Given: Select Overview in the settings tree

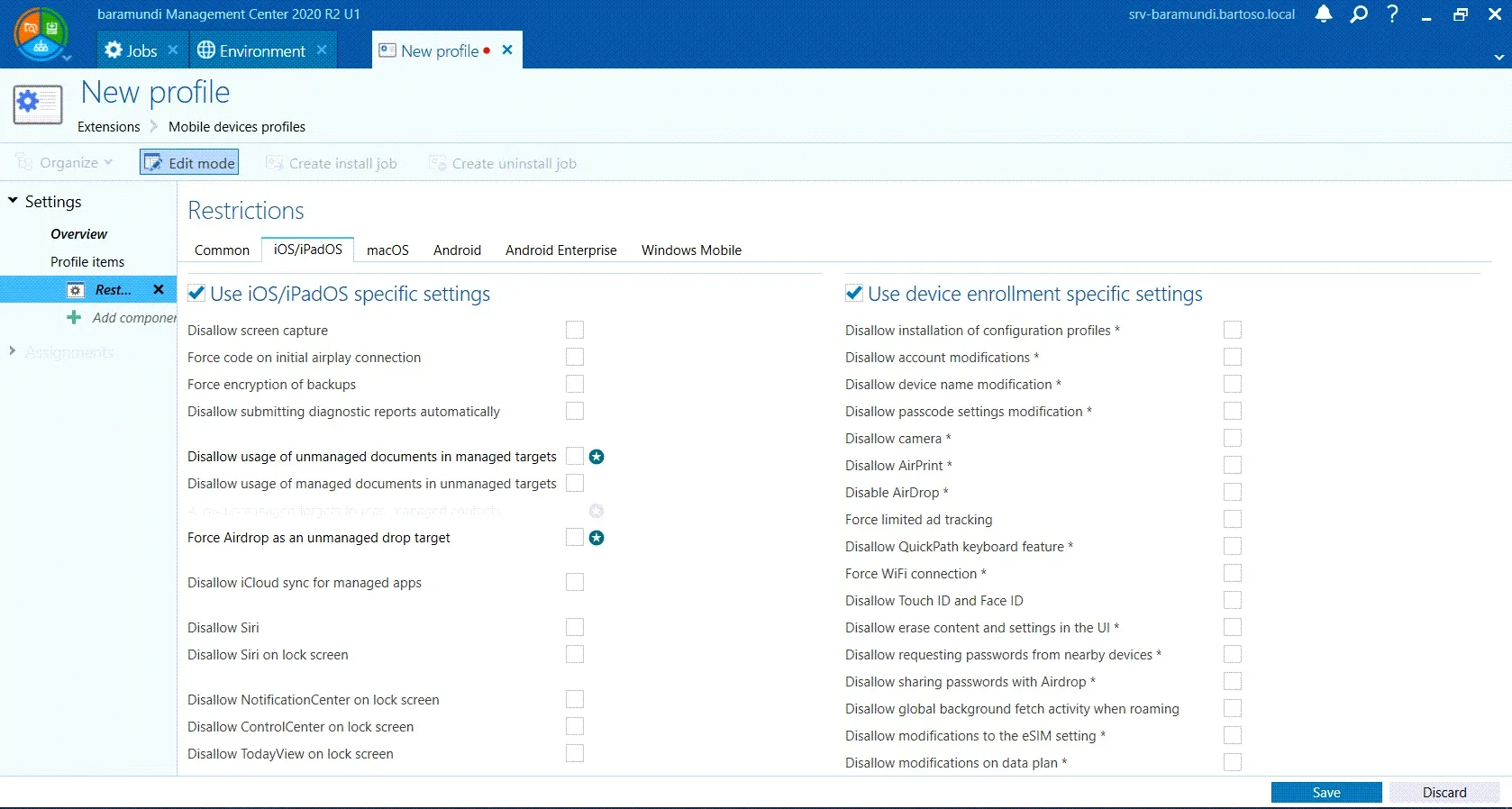Looking at the screenshot, I should (78, 234).
